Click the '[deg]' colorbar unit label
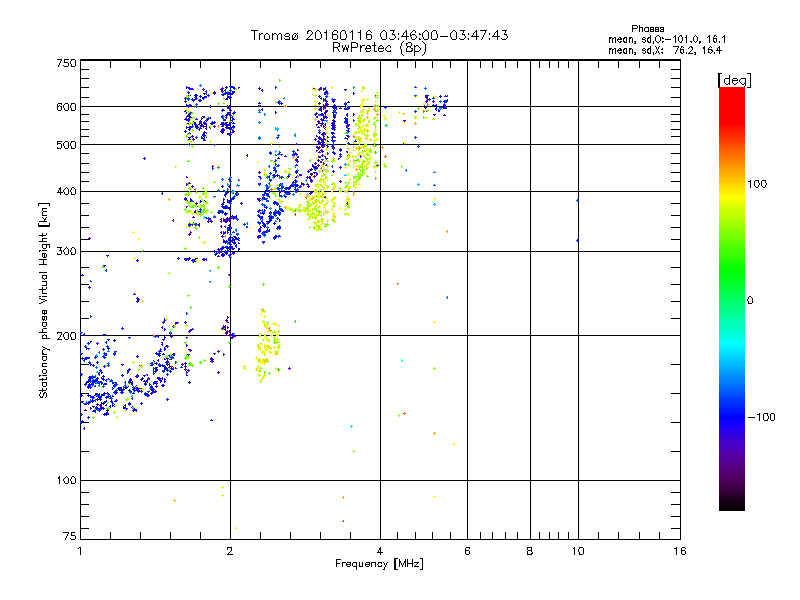The width and height of the screenshot is (800, 600). click(734, 80)
